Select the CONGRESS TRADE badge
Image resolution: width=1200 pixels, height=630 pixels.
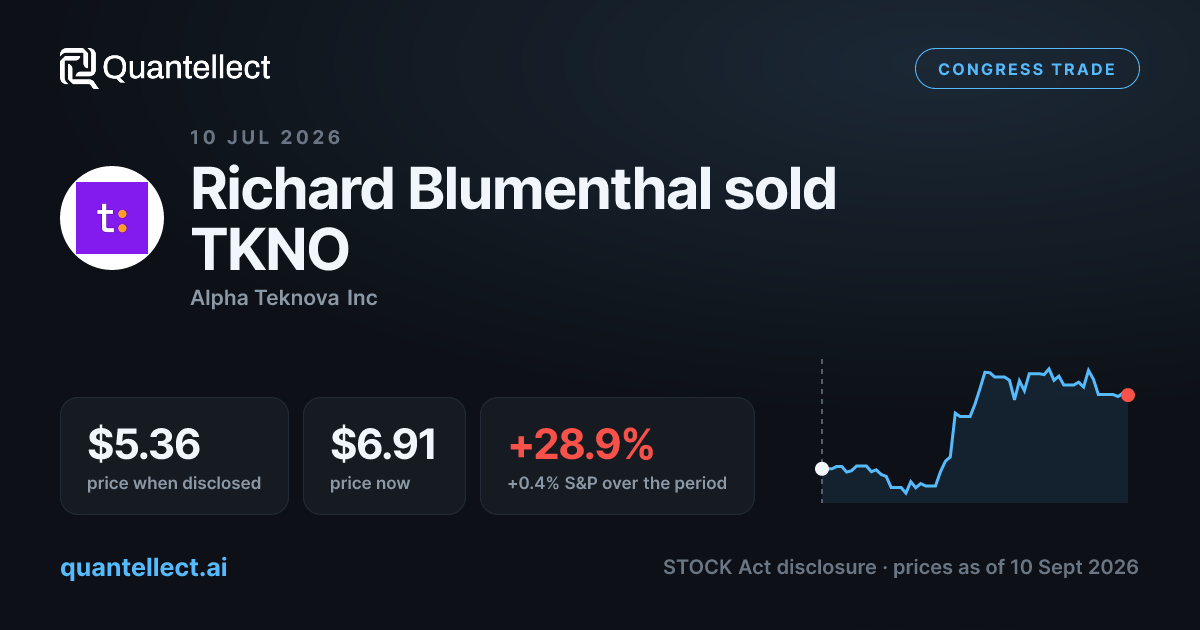pyautogui.click(x=1027, y=69)
